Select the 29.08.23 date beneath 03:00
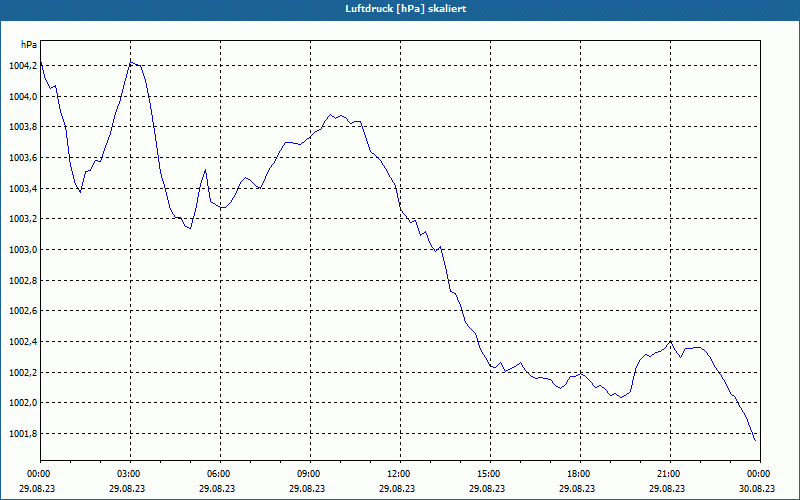 click(x=127, y=488)
